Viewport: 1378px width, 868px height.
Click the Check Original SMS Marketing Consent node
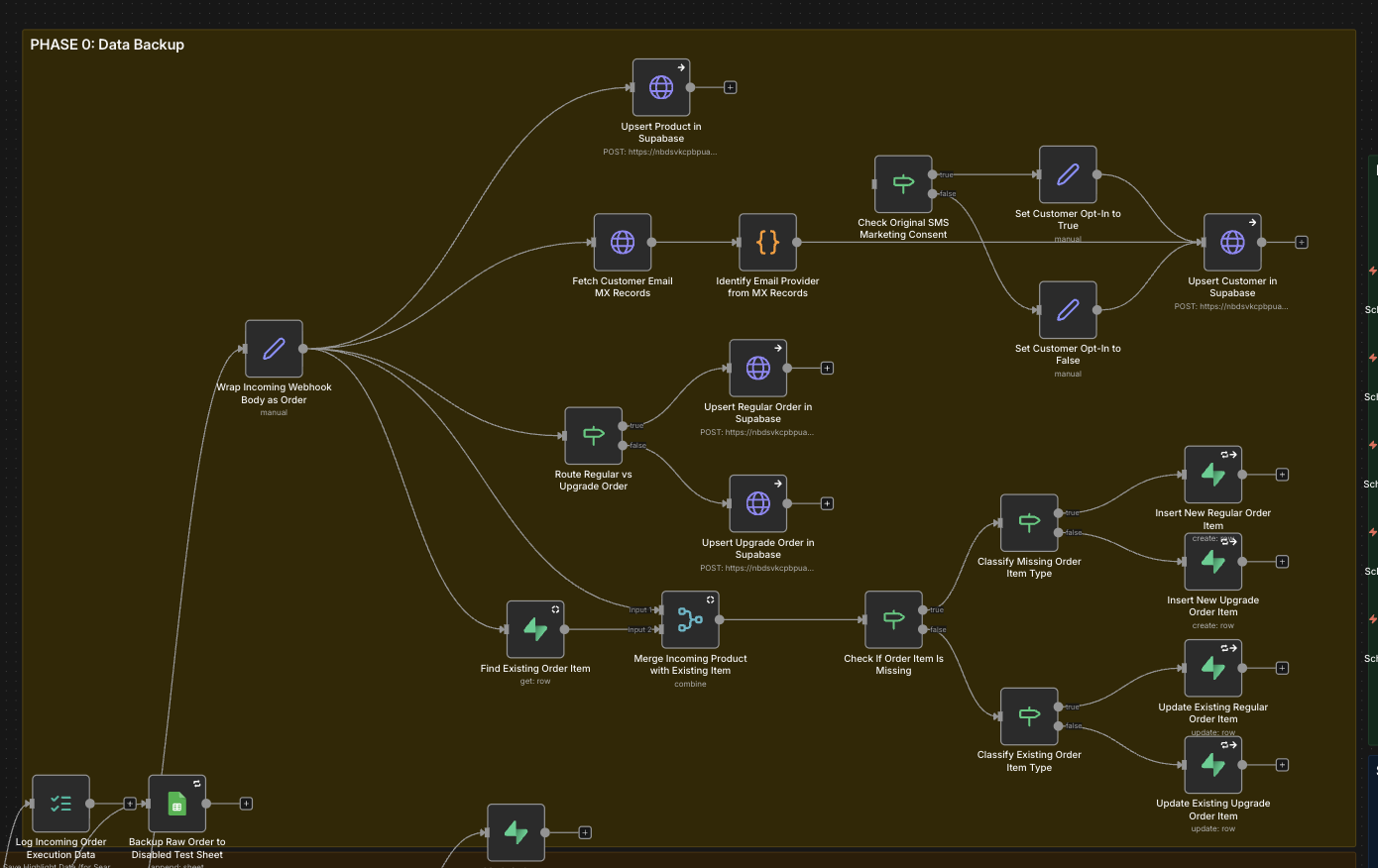(x=903, y=184)
